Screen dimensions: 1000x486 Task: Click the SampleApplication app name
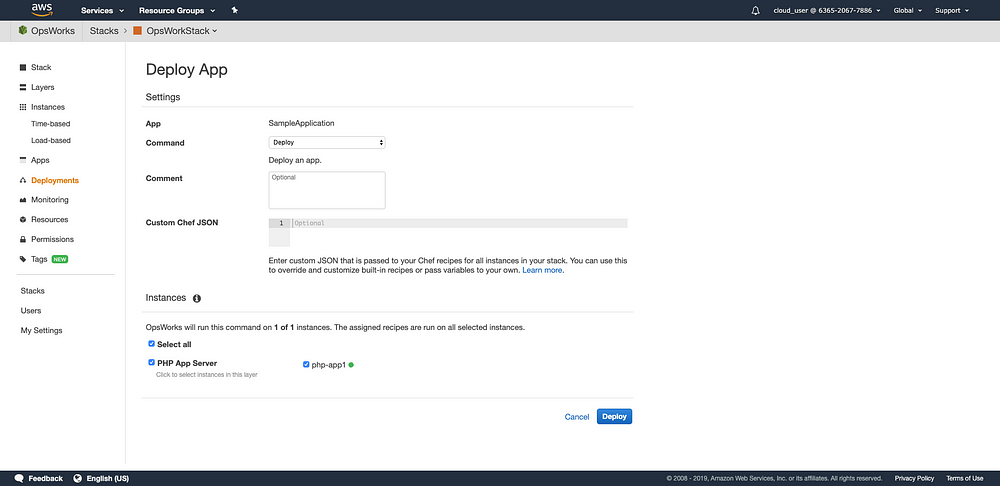click(302, 123)
